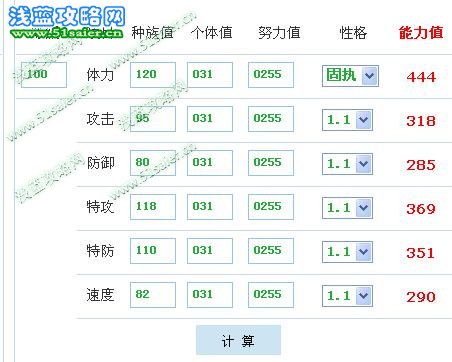Image resolution: width=452 pixels, height=362 pixels.
Task: Open the 特防 nature modifier dropdown
Action: coord(347,252)
